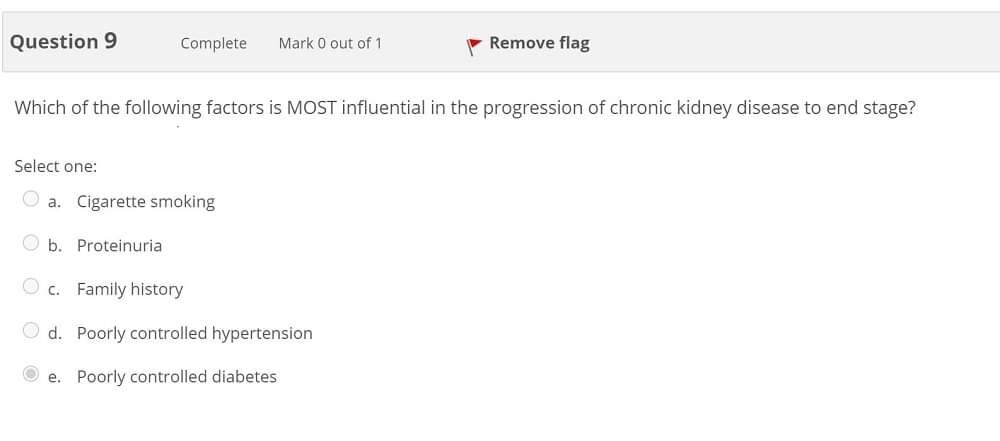Click the Question 9 heading

pyautogui.click(x=64, y=42)
